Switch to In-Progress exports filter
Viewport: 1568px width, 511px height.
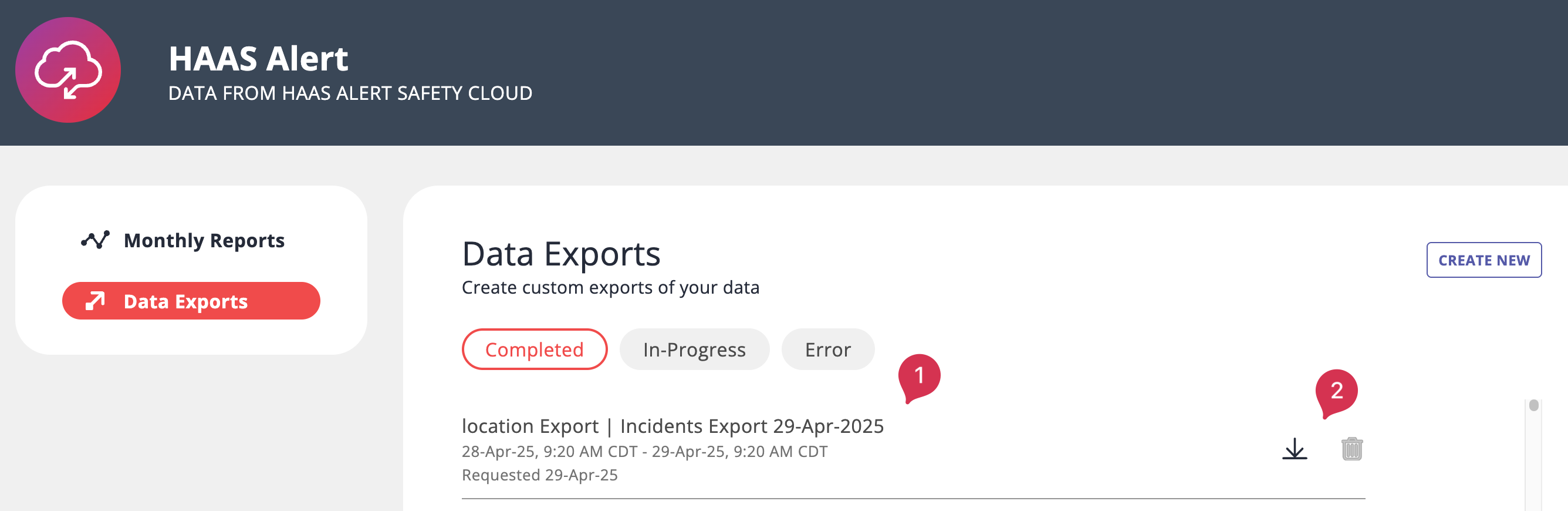tap(694, 349)
